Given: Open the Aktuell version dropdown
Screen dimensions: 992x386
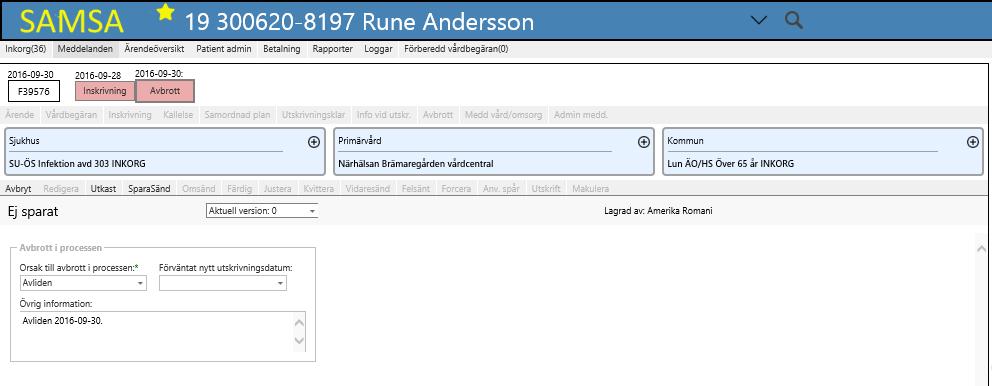Looking at the screenshot, I should (x=262, y=211).
